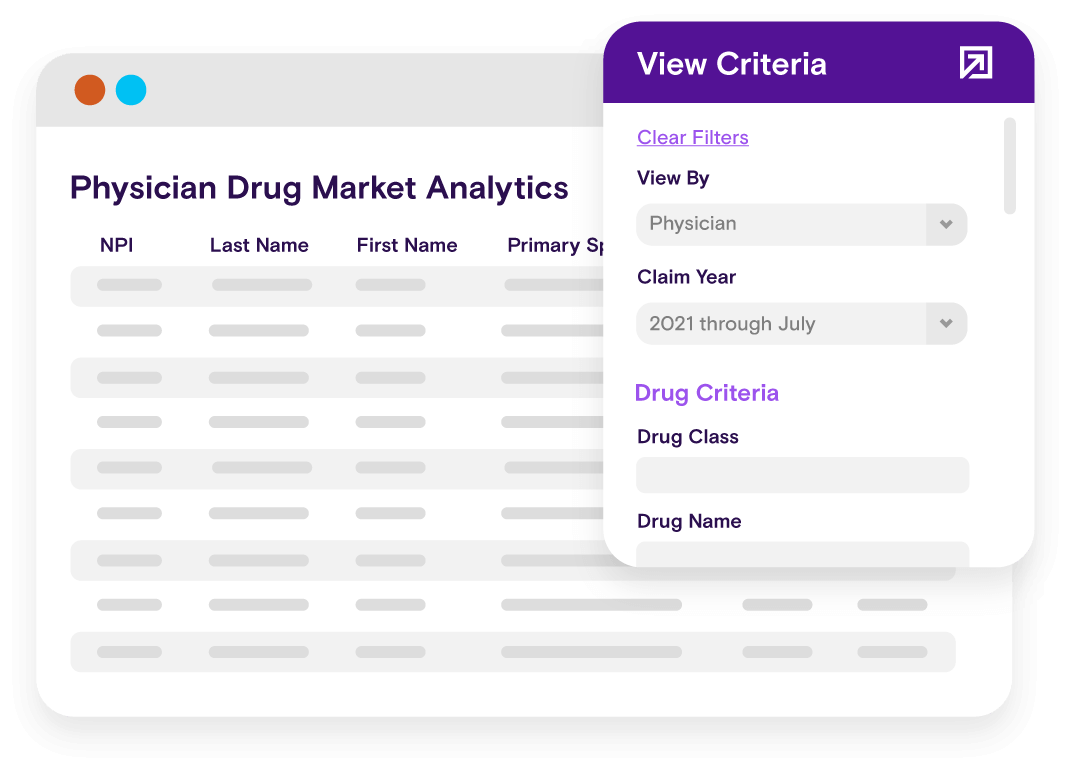Click the Drug Name input field
This screenshot has width=1080, height=774.
802,554
